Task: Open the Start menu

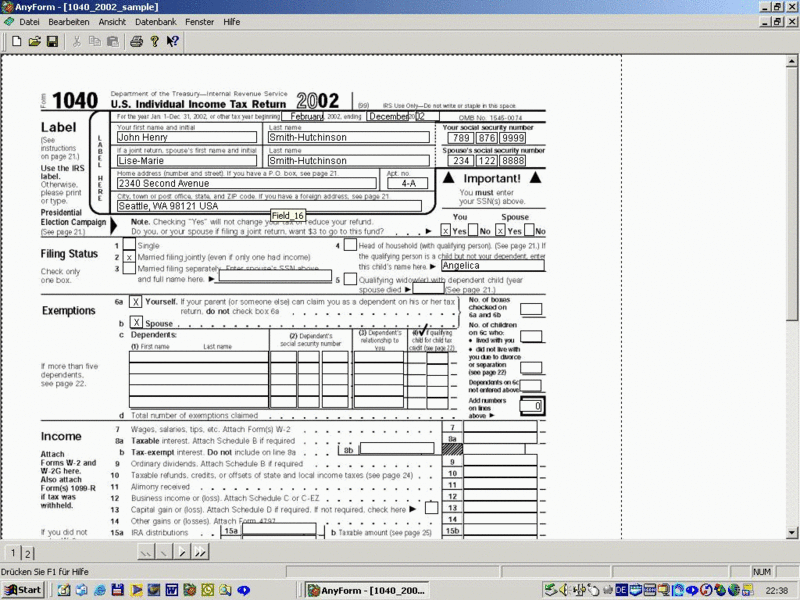Action: pyautogui.click(x=22, y=590)
